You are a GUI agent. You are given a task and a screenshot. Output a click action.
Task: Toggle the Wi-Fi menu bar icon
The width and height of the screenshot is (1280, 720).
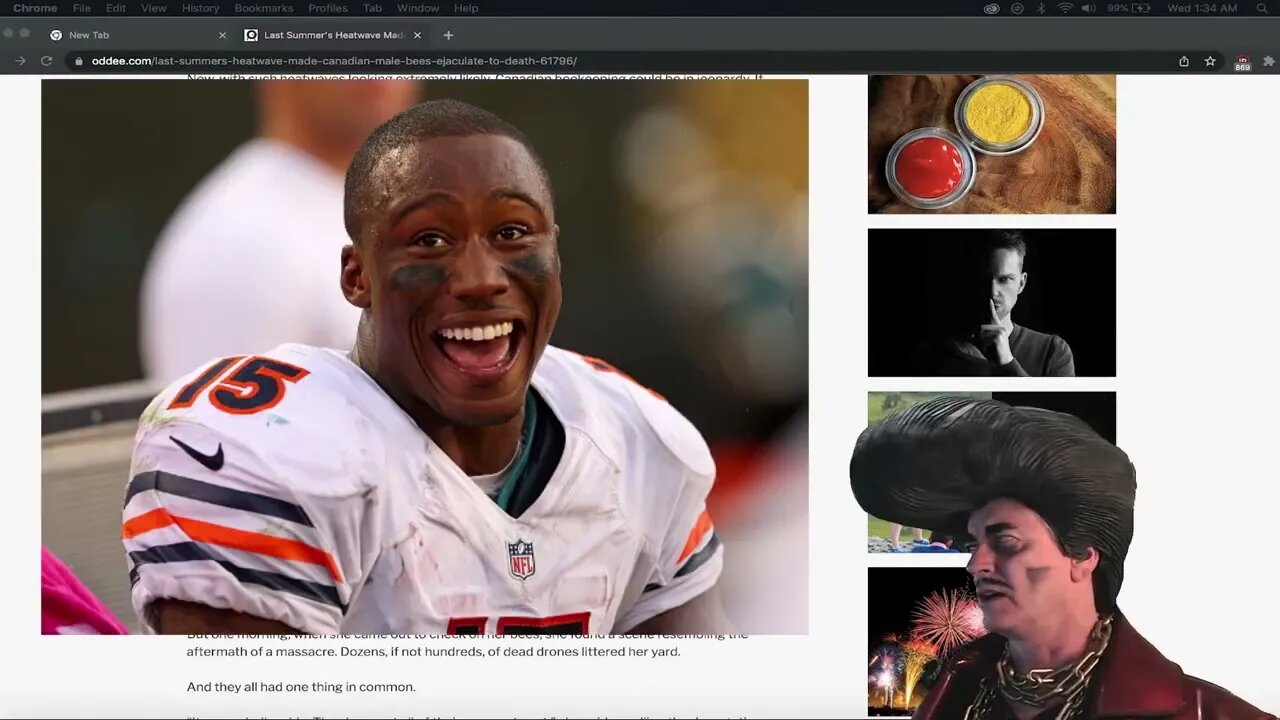point(1064,8)
